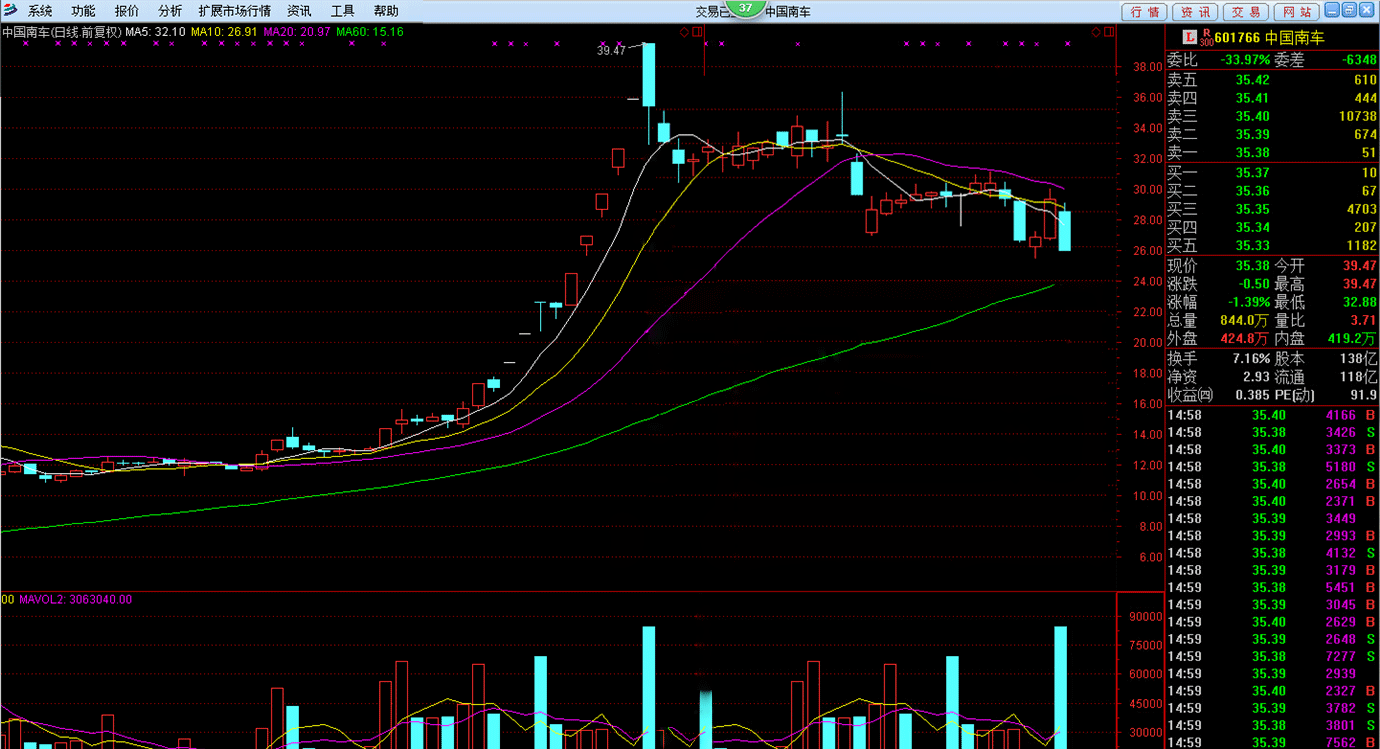Click the 总量 844.0万 value
This screenshot has width=1380, height=749.
point(1245,321)
